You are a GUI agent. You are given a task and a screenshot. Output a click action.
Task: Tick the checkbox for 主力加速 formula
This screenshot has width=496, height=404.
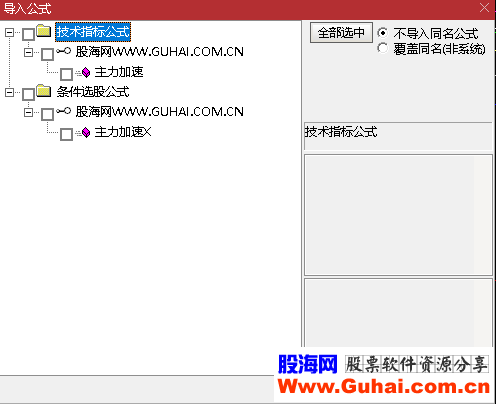66,74
